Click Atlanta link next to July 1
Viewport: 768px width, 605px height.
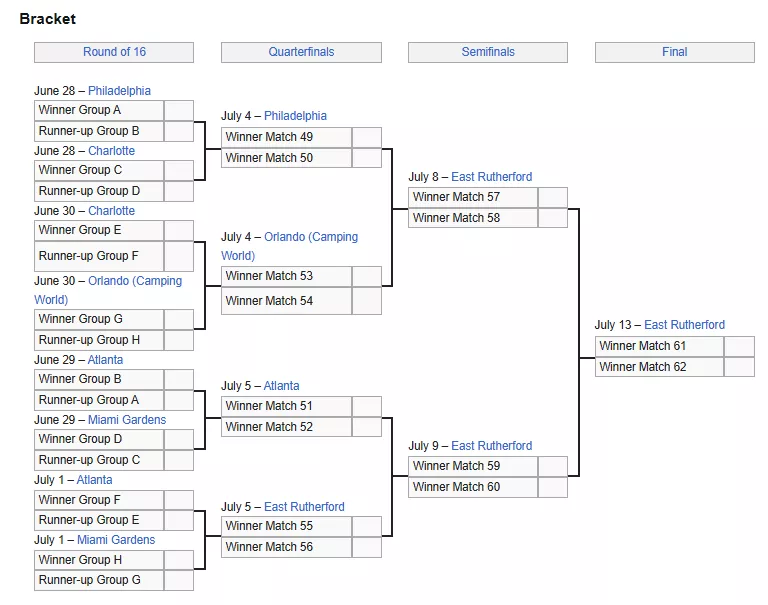(x=94, y=480)
